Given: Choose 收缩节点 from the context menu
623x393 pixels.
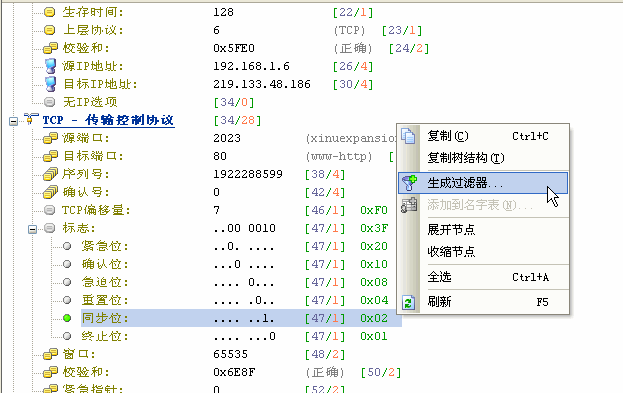Looking at the screenshot, I should coord(483,252).
